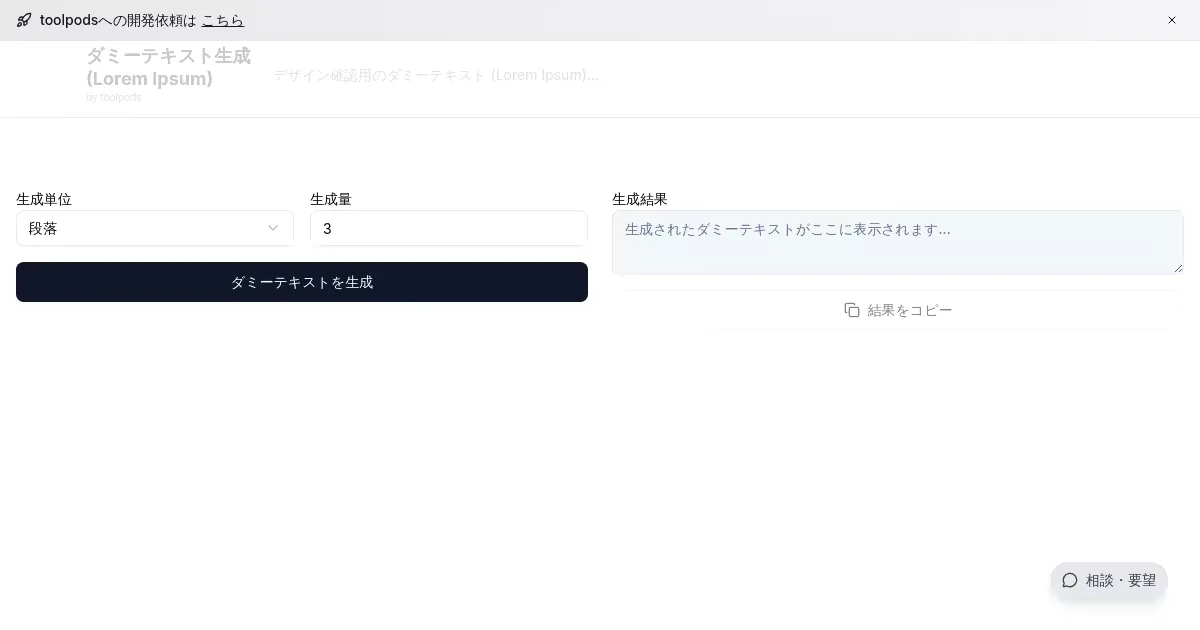Expand unit selector via its chevron arrow

tap(273, 228)
